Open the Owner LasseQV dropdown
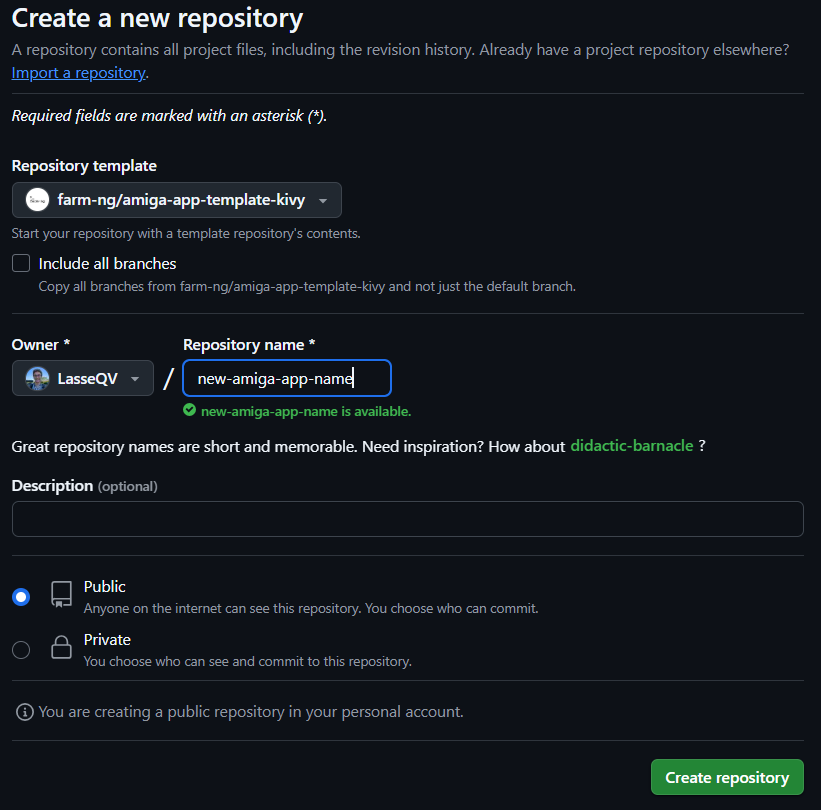The width and height of the screenshot is (821, 810). pos(83,378)
